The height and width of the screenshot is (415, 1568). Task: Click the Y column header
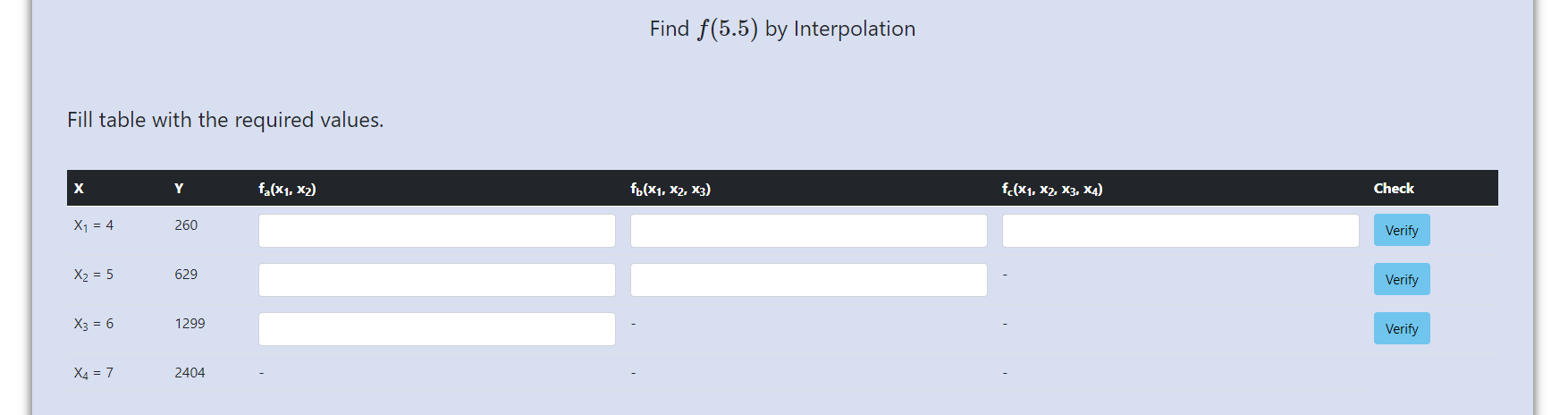click(x=179, y=188)
